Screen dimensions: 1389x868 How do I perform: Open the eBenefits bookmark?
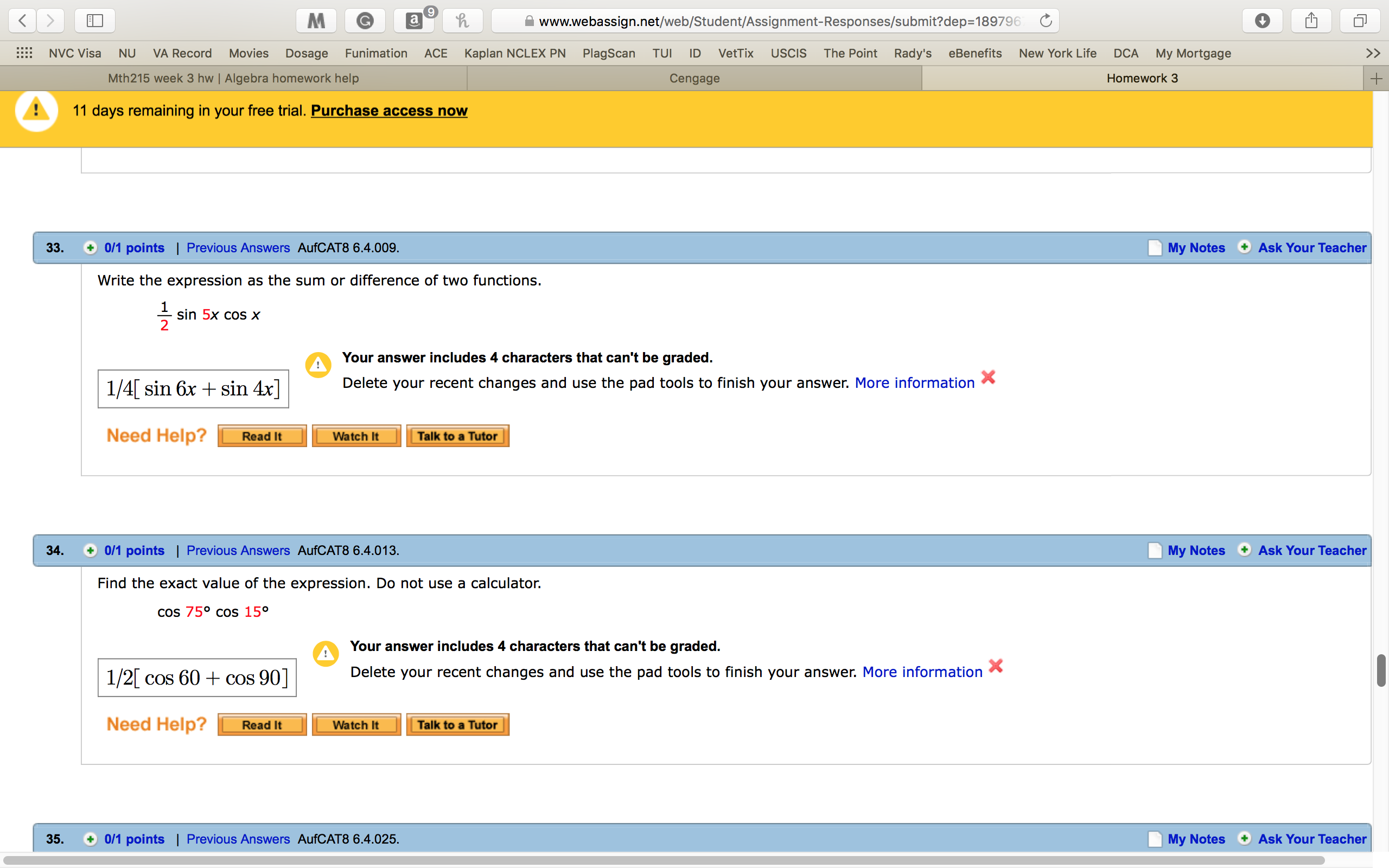click(975, 53)
